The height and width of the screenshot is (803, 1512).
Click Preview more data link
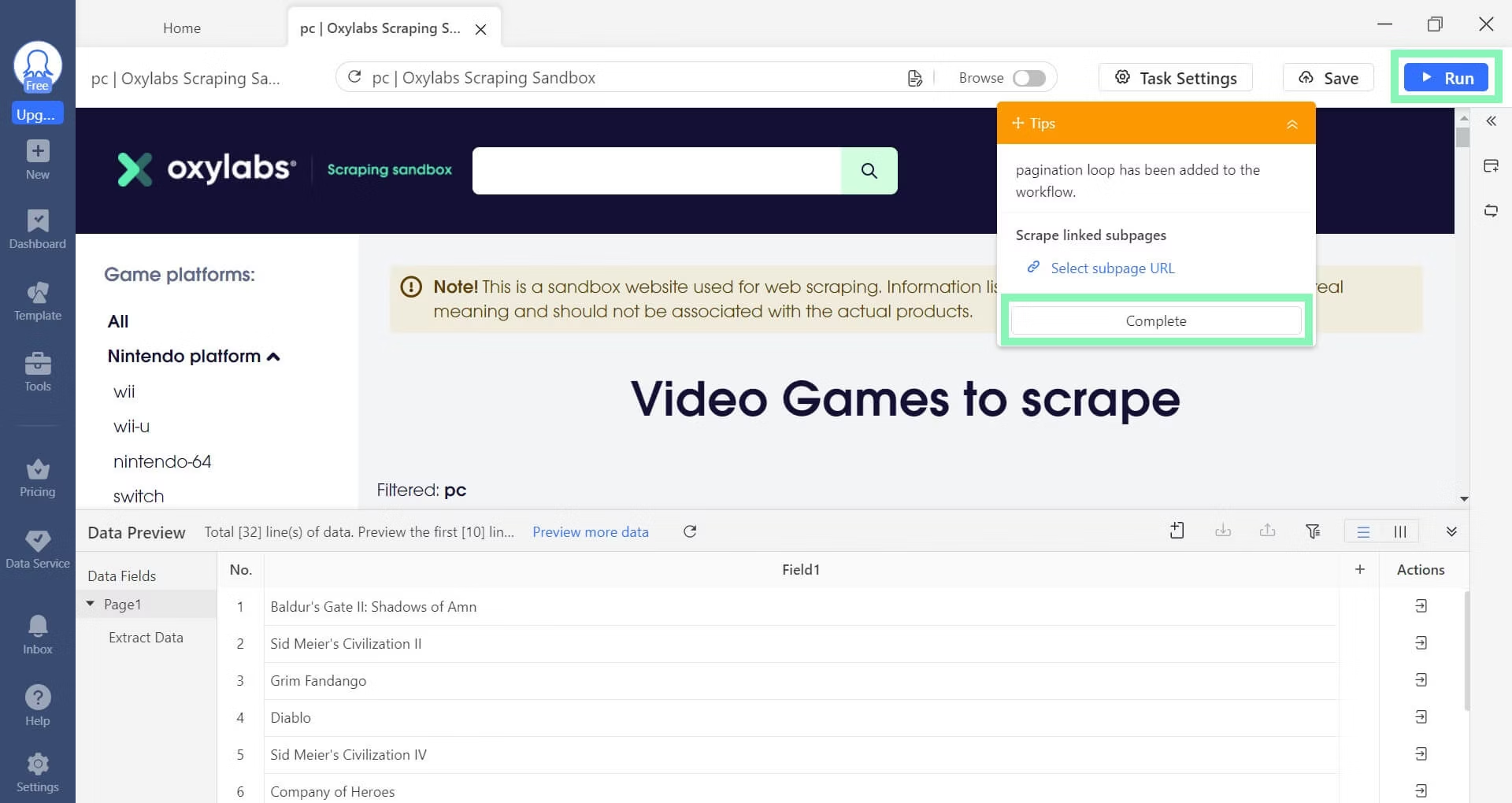(x=590, y=532)
